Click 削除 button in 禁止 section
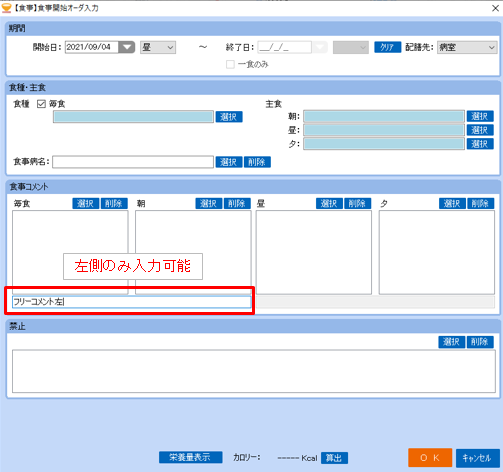Viewport: 503px width, 472px height. 480,342
